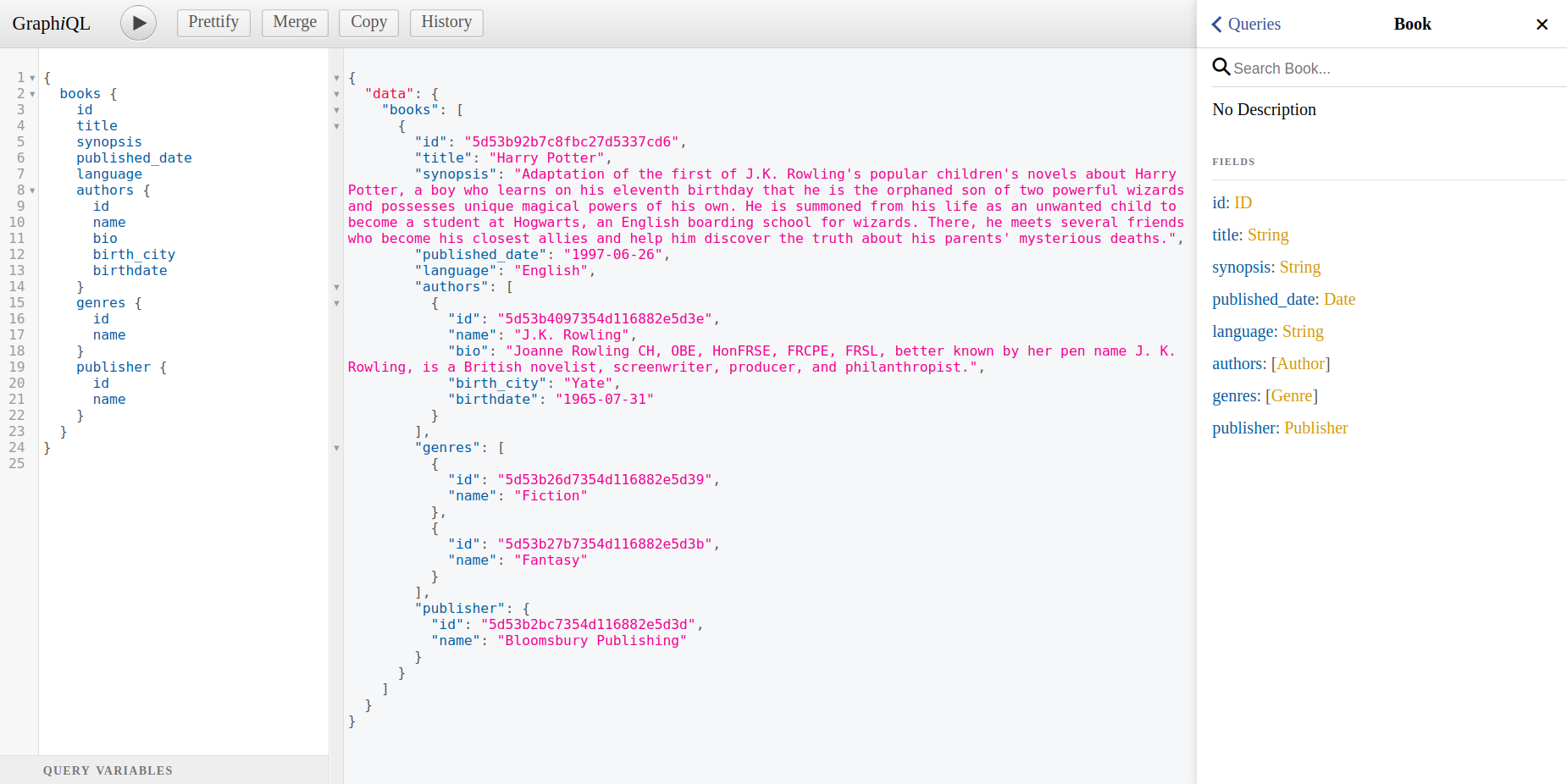Screen dimensions: 1567x784
Task: Close the Book documentation panel
Action: point(1542,24)
